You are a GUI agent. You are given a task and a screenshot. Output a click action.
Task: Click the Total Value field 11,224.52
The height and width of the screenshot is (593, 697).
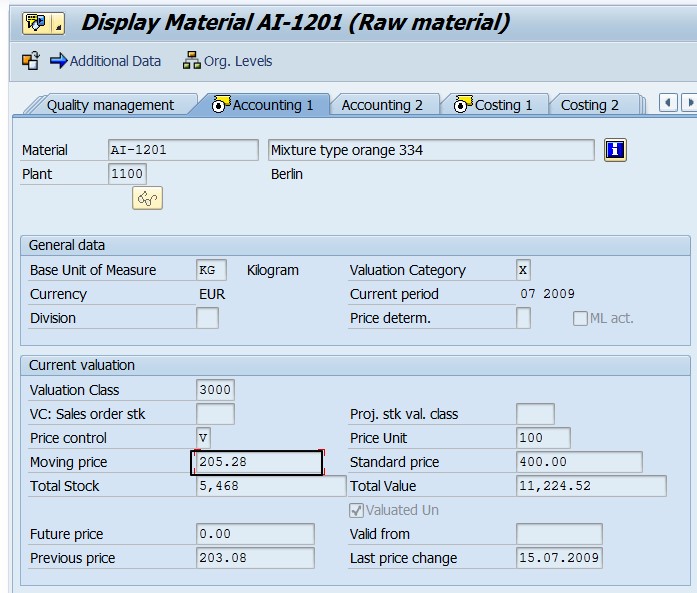591,486
